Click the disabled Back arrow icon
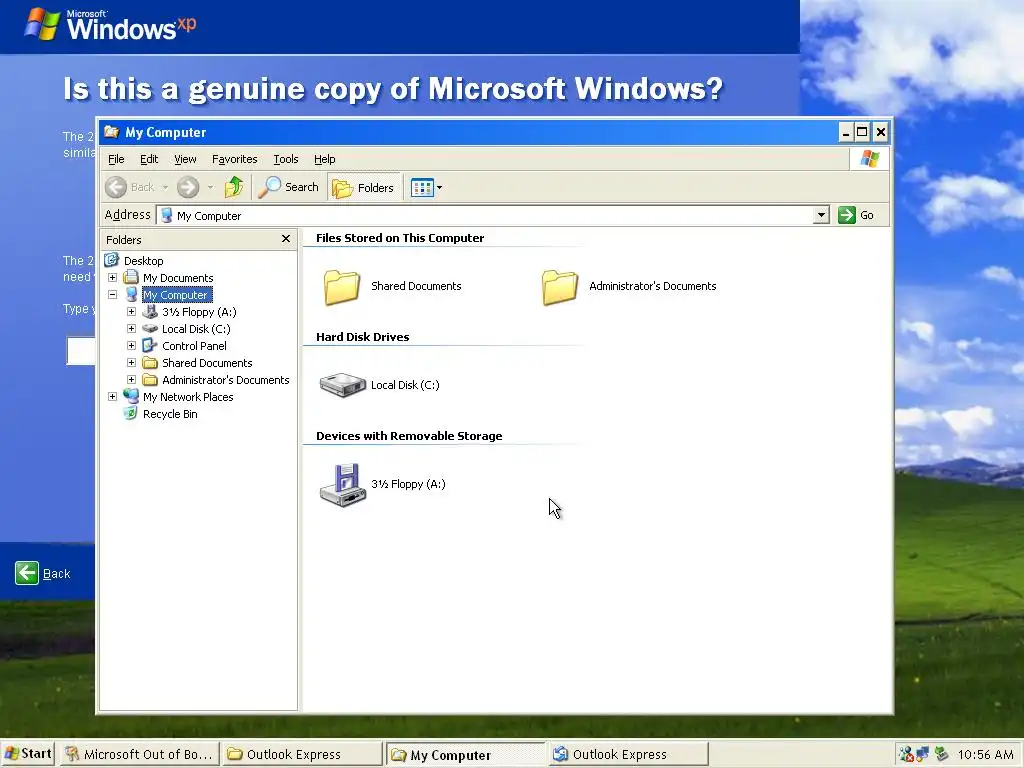Screen dimensions: 1024x768 116,187
